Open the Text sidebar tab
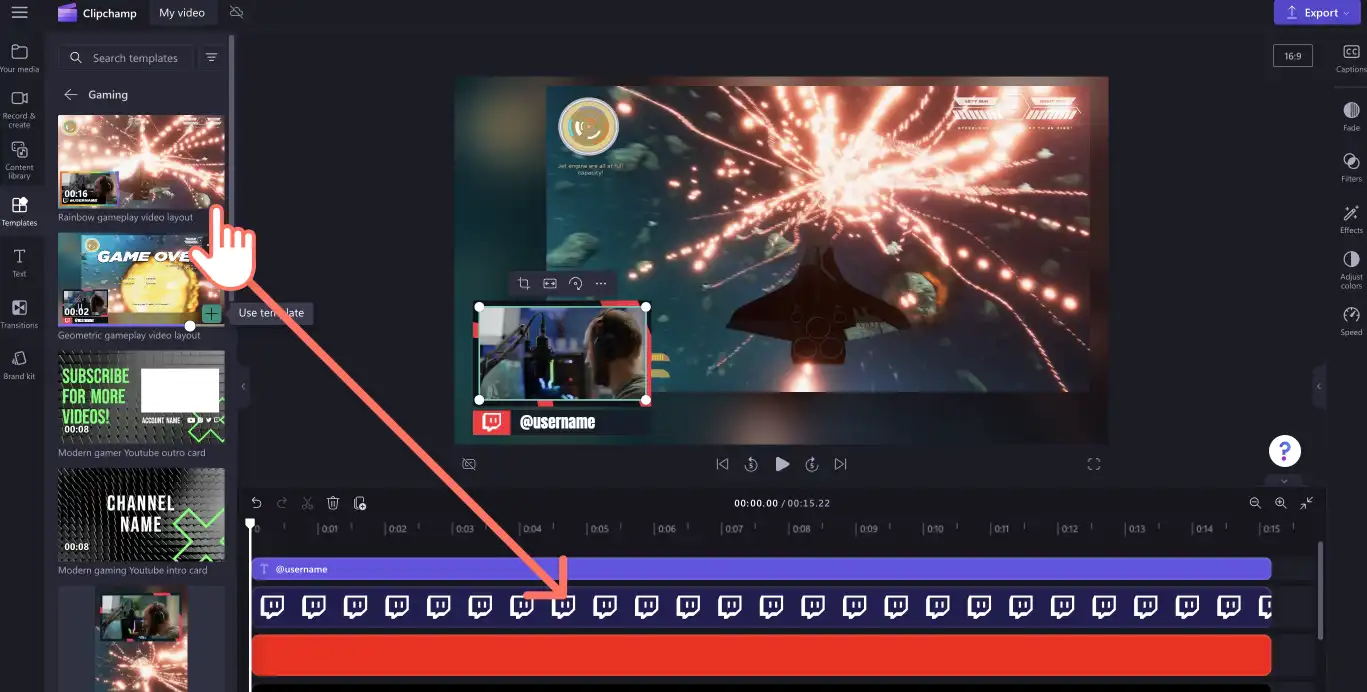The height and width of the screenshot is (692, 1367). click(19, 263)
